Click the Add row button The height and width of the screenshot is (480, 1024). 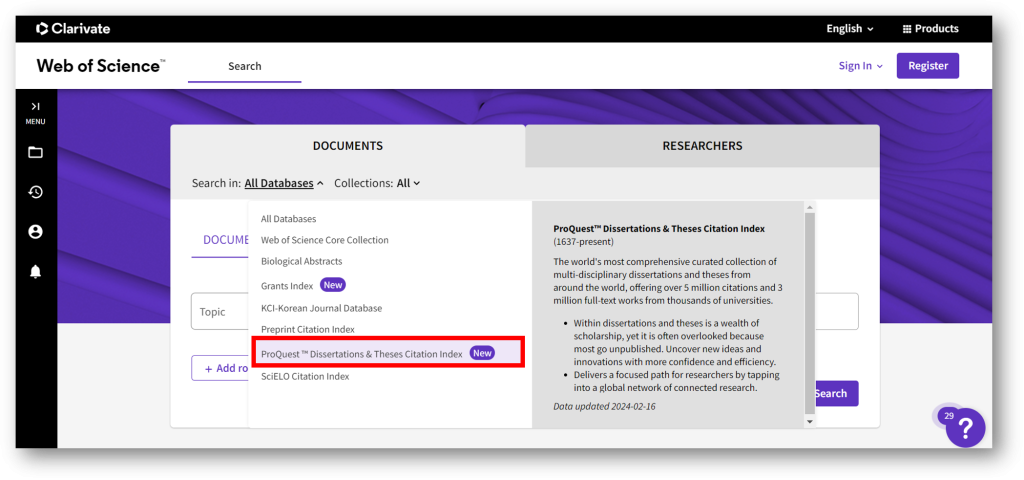pos(220,368)
